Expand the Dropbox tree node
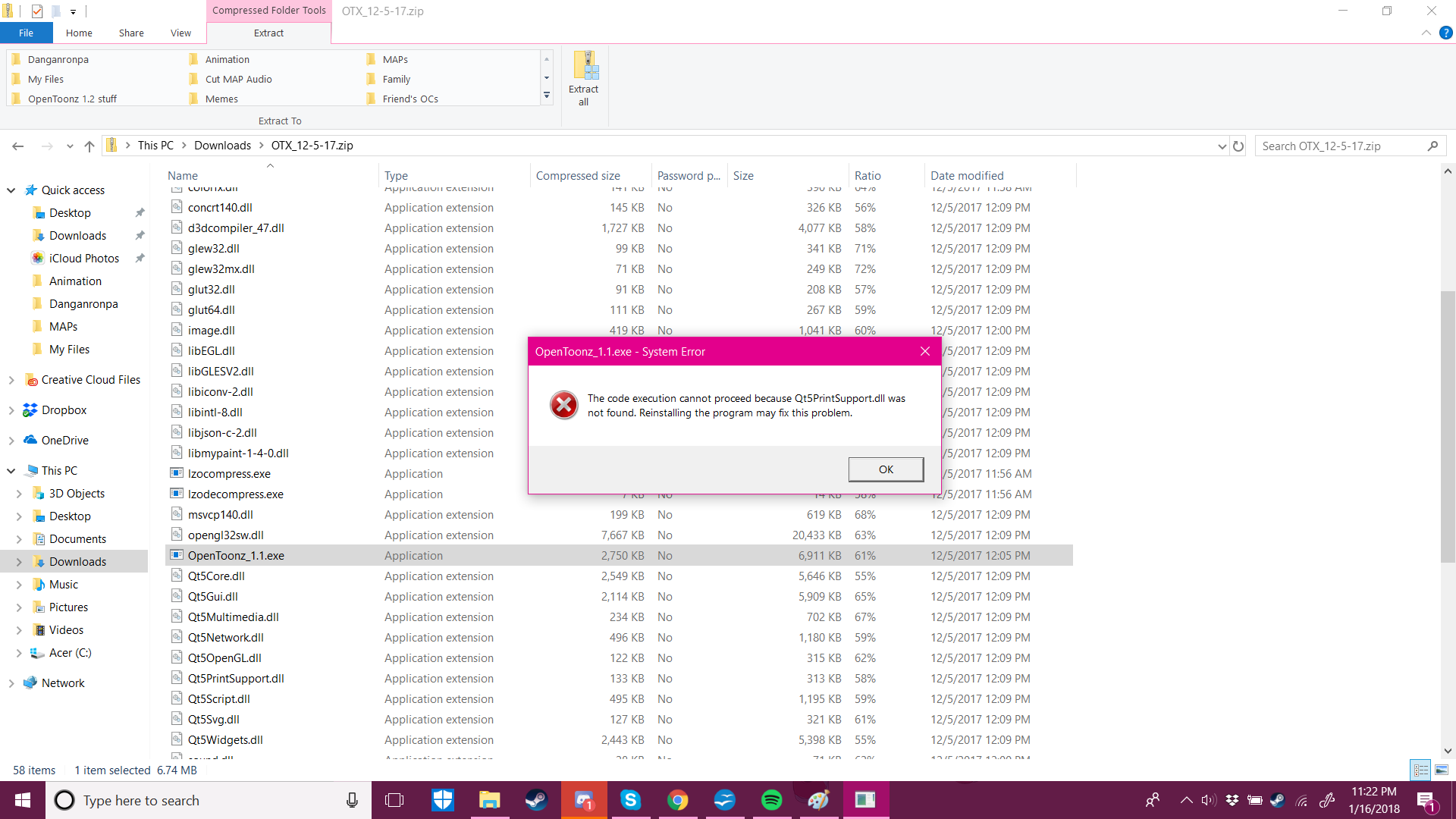The image size is (1456, 819). tap(11, 410)
